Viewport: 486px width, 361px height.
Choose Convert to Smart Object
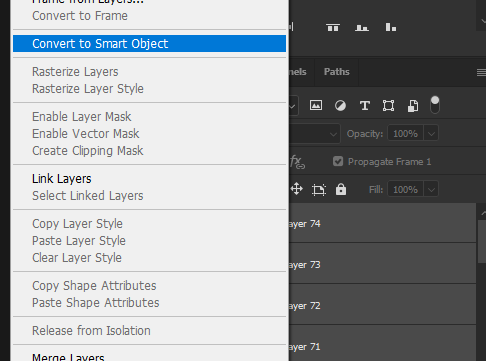coord(149,44)
